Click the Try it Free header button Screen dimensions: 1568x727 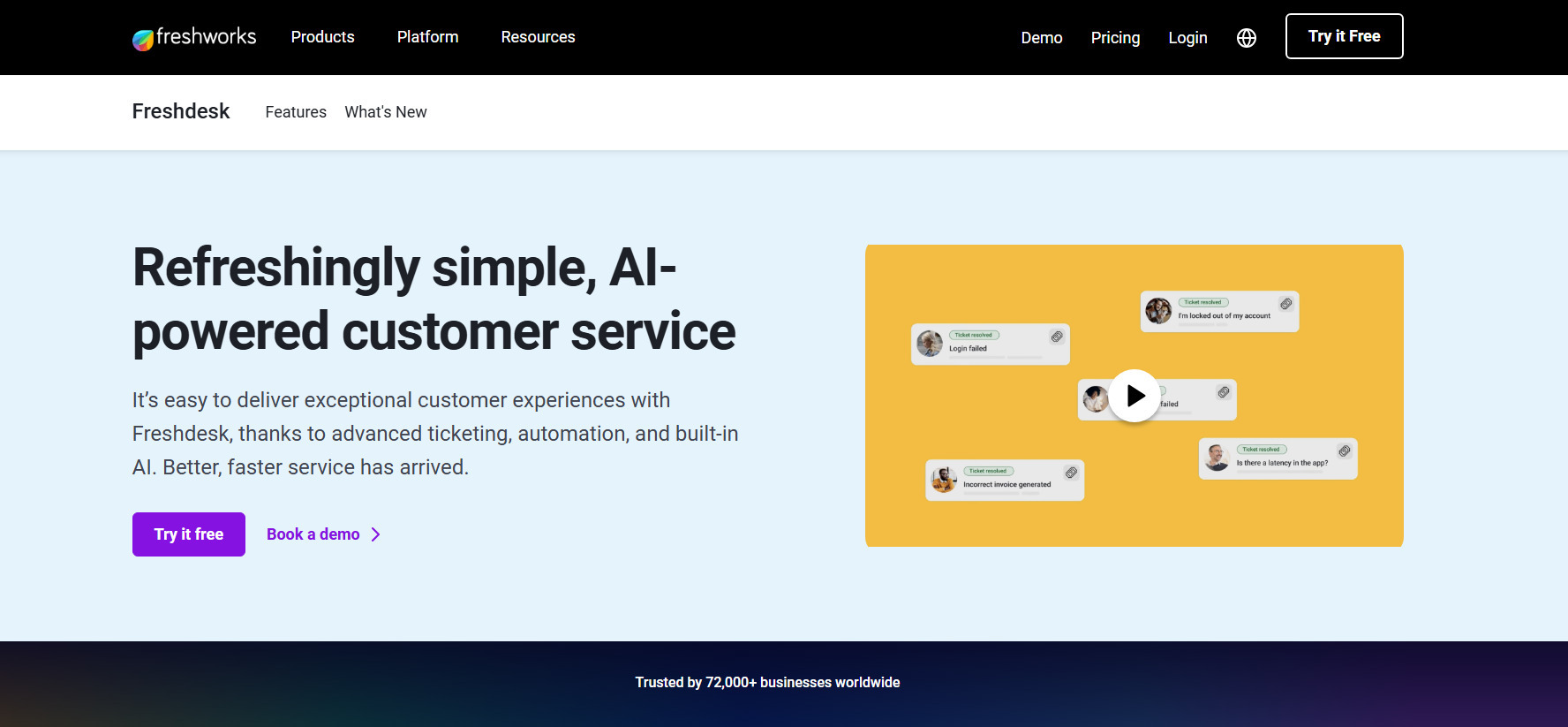tap(1345, 36)
